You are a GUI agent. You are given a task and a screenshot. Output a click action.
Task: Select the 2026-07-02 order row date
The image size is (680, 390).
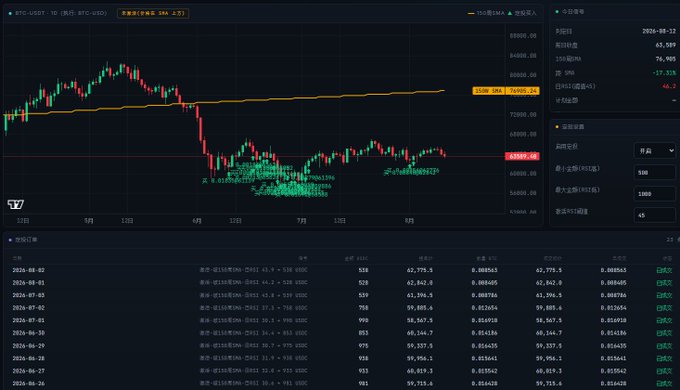tap(29, 308)
